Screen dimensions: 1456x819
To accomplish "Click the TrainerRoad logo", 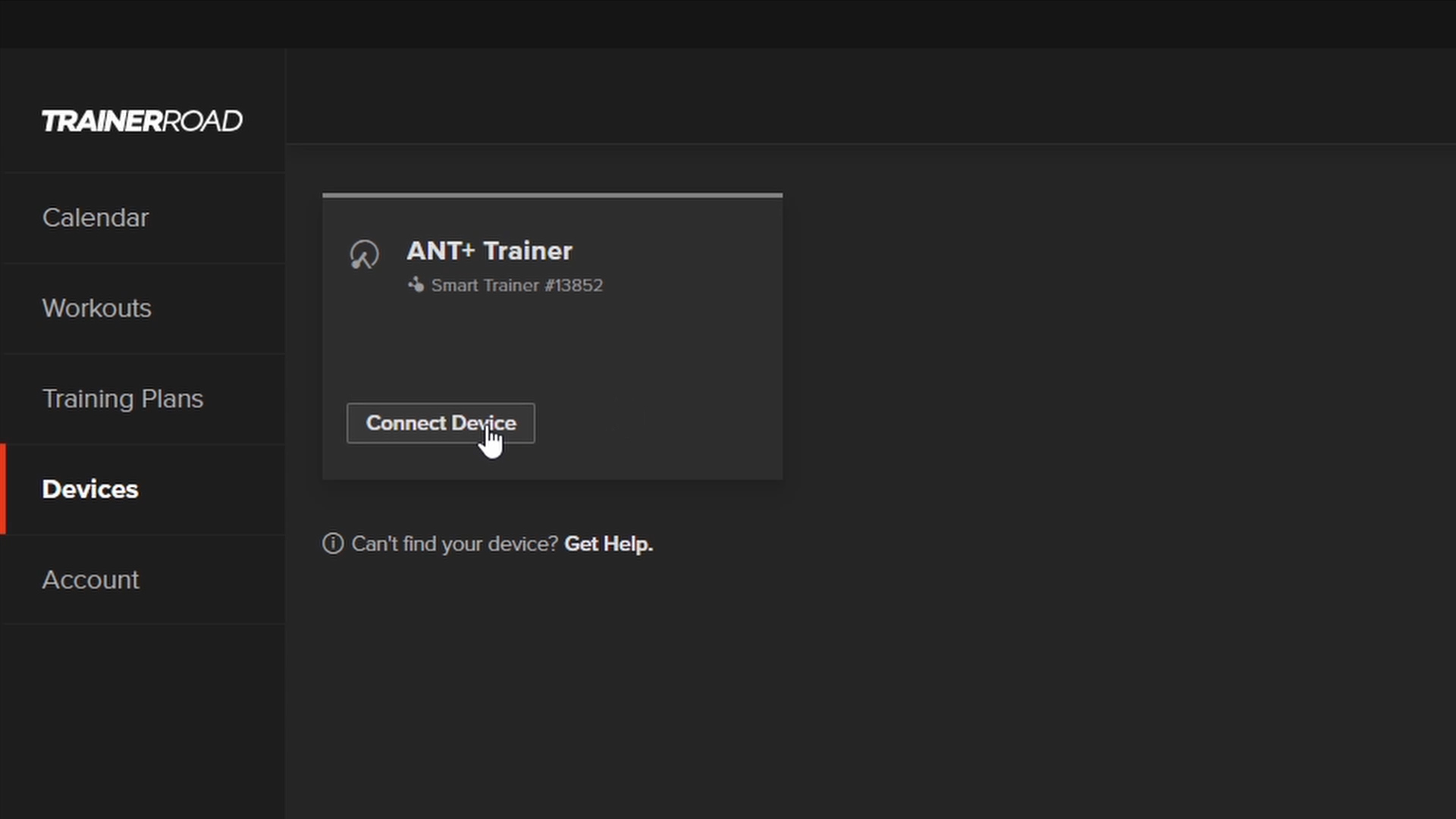I will pos(142,121).
